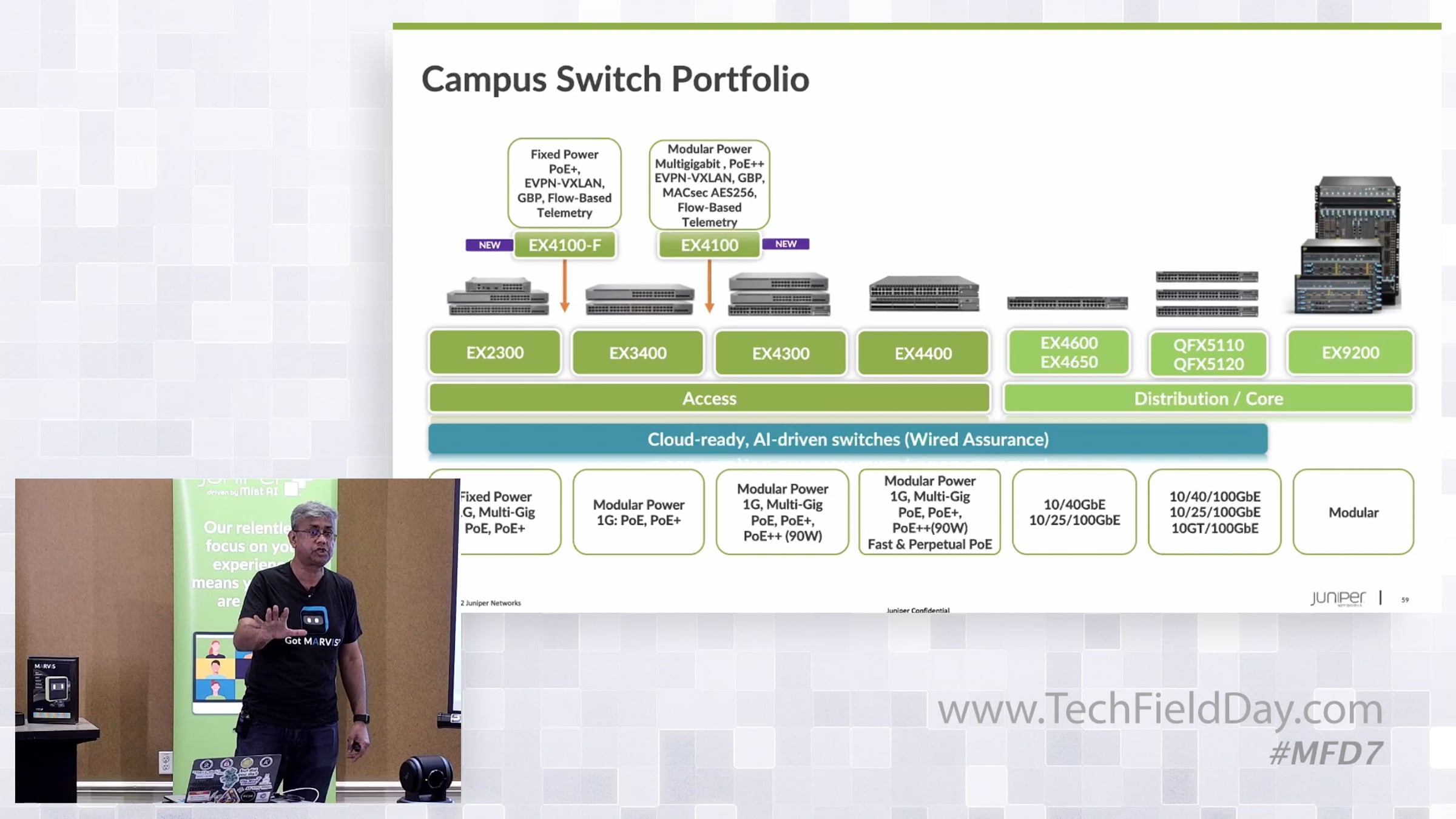Click the Distribution / Core category bar
The height and width of the screenshot is (819, 1456).
tap(1208, 399)
